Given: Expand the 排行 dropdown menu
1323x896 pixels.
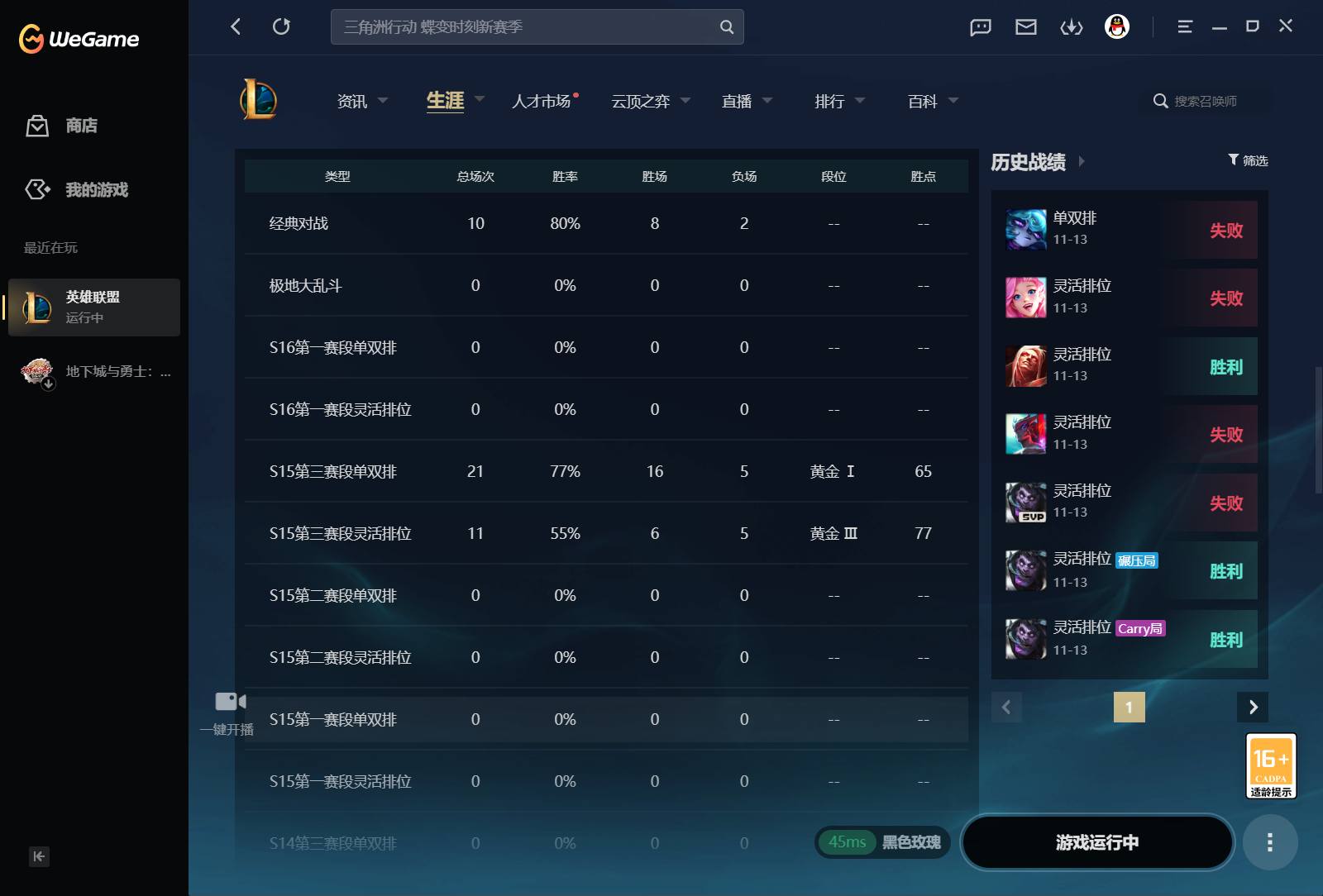Looking at the screenshot, I should 860,101.
